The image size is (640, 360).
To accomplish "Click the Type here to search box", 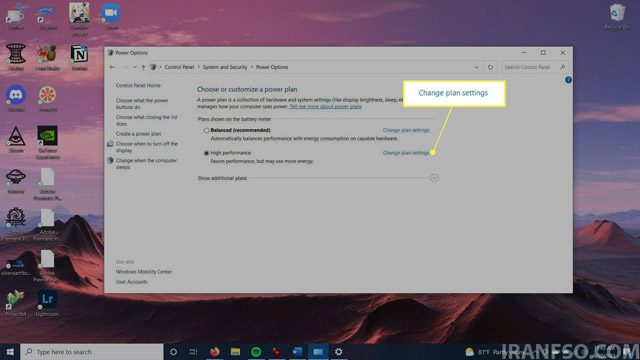I will (92, 351).
